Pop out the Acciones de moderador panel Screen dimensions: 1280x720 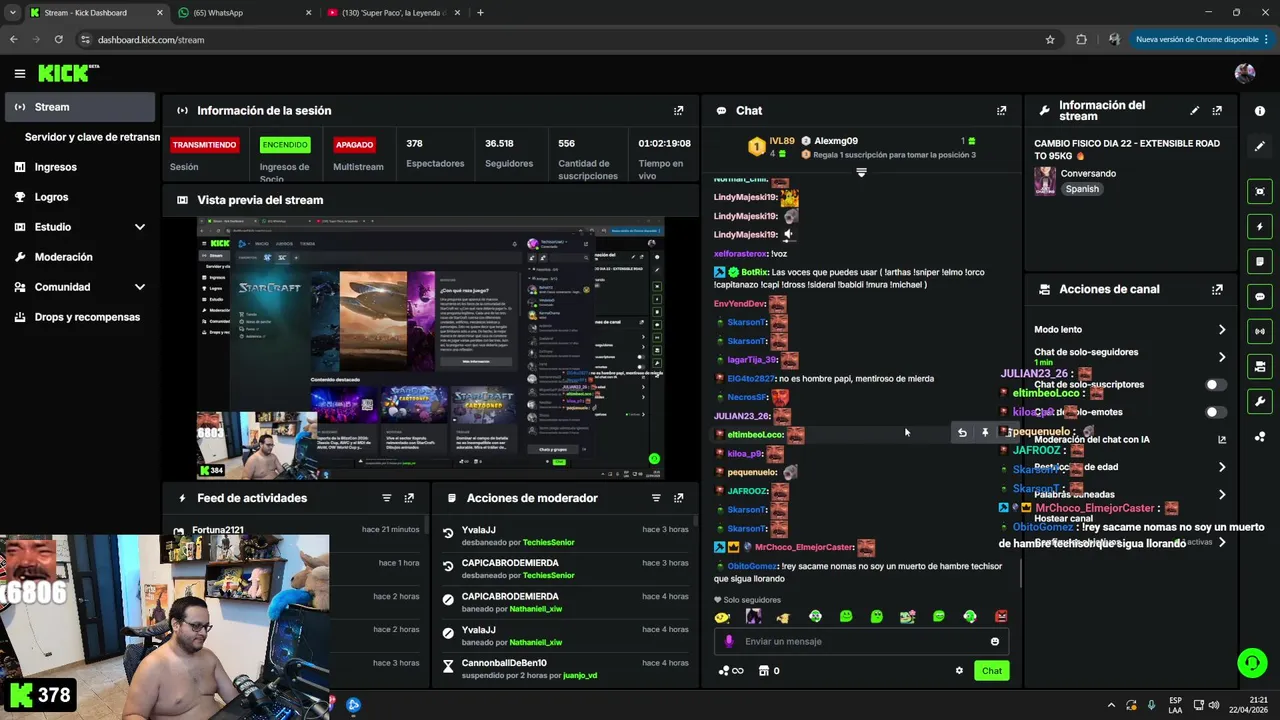[x=679, y=498]
